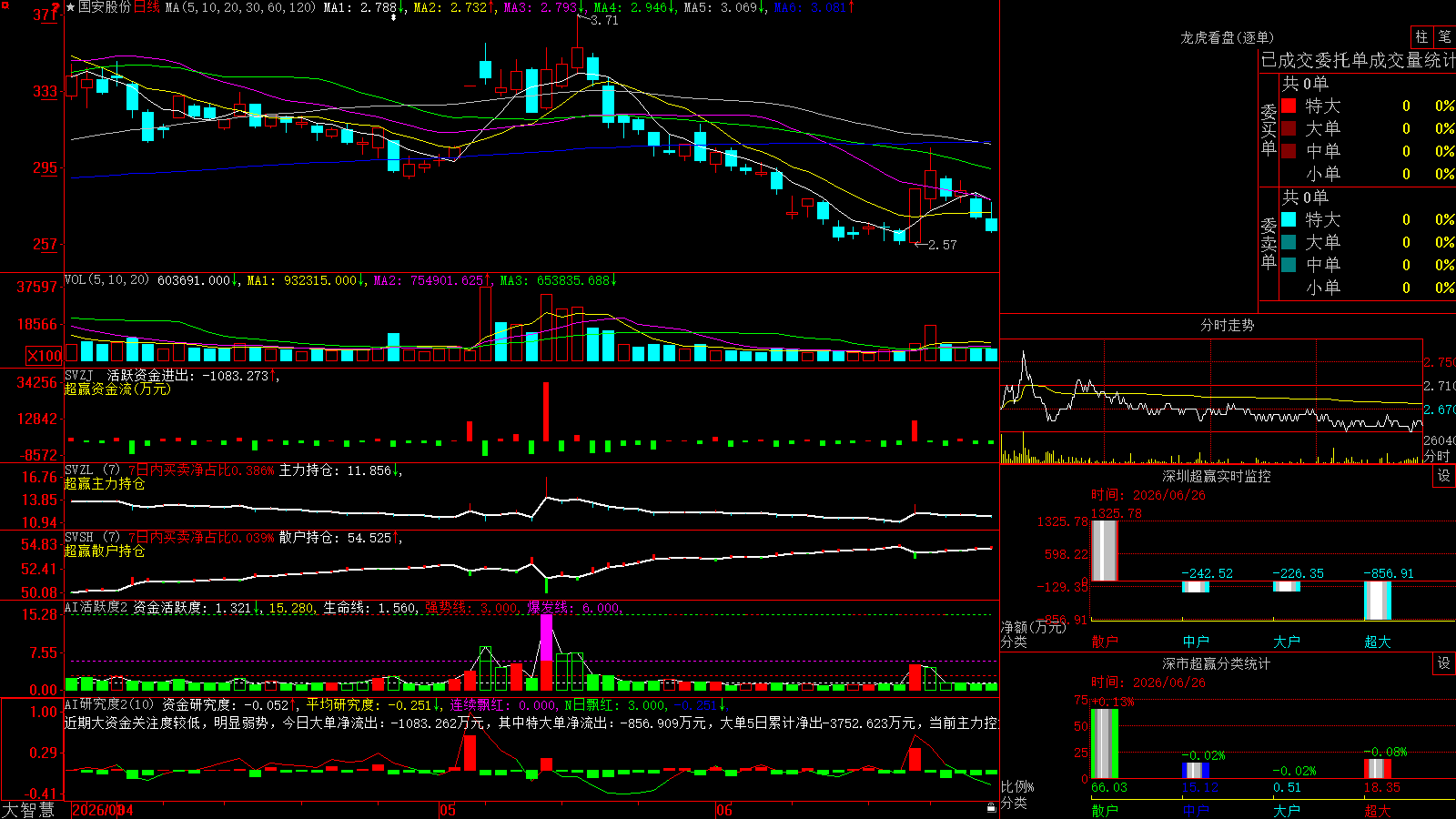The height and width of the screenshot is (819, 1456).
Task: Click the 超赢散户持仓 label
Action: click(x=105, y=551)
